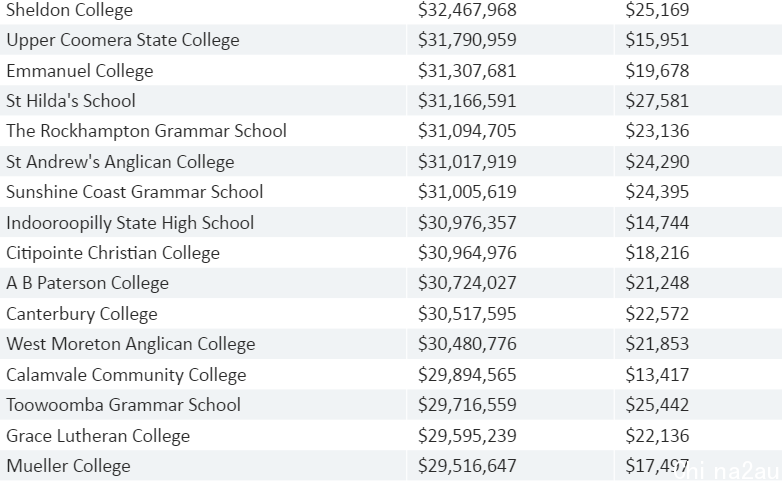
Task: Select Calamvale Community College row
Action: [392, 375]
